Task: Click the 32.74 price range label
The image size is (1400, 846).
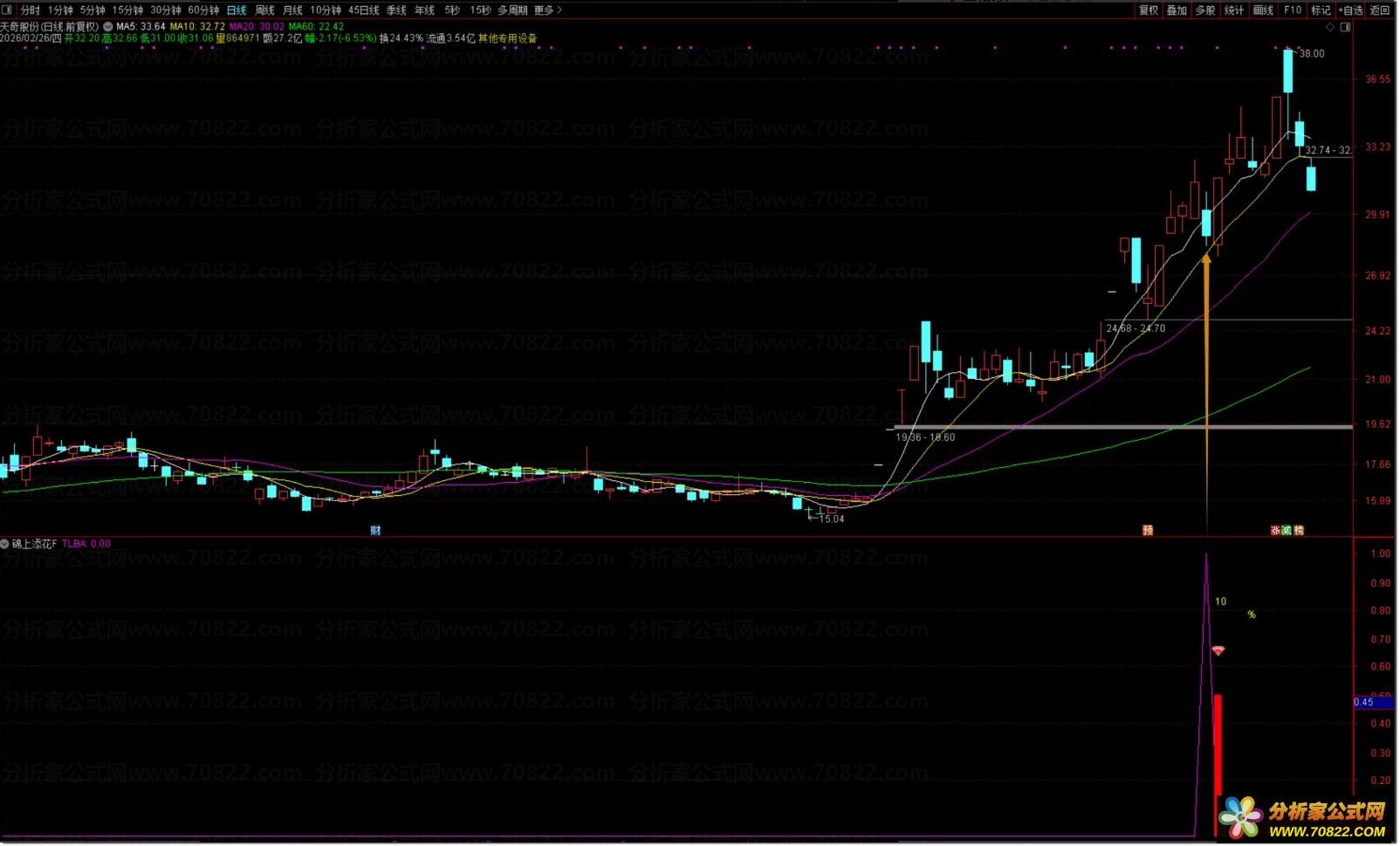Action: pos(1328,150)
